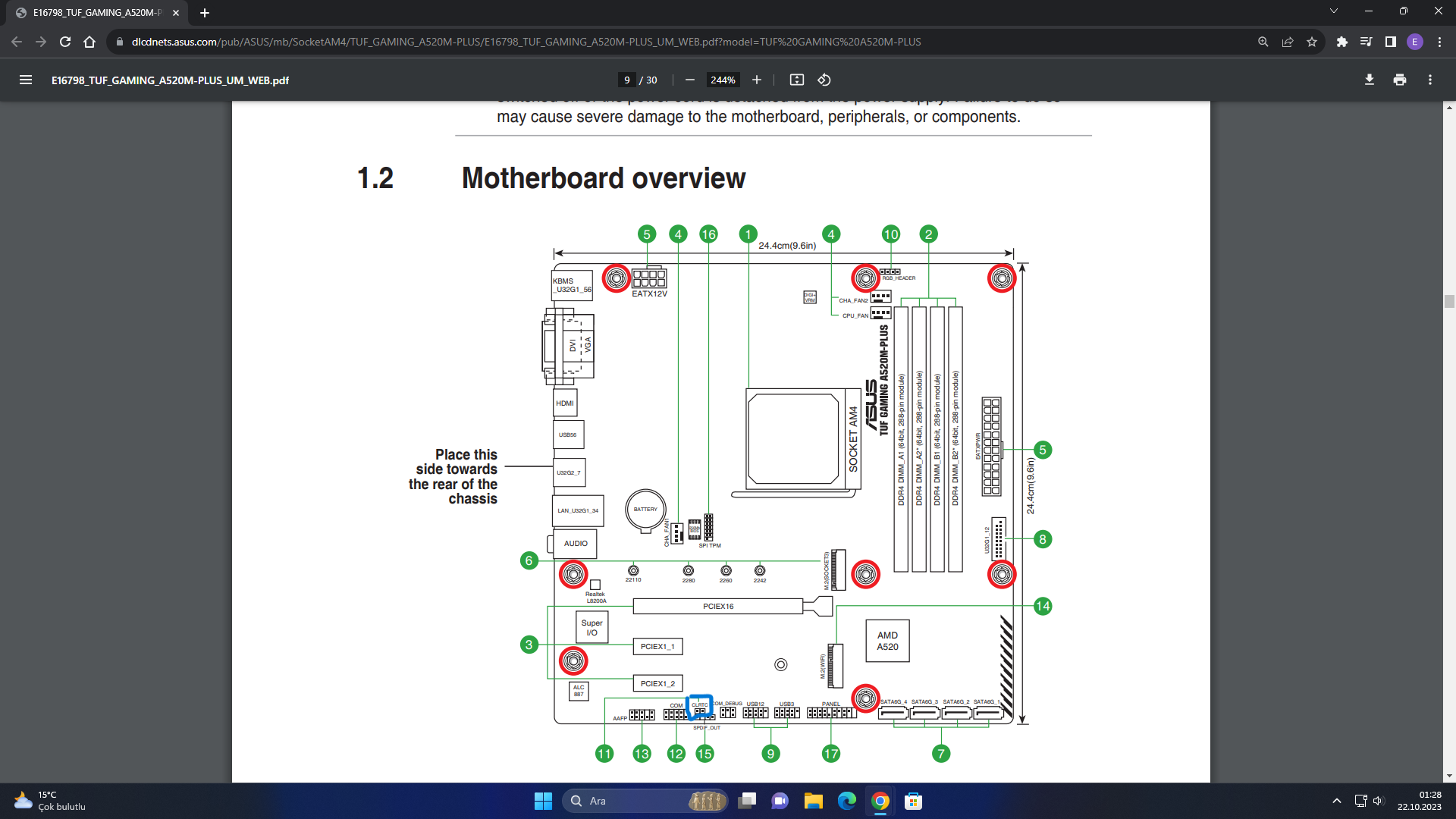Open the clock and date panel

1420,801
